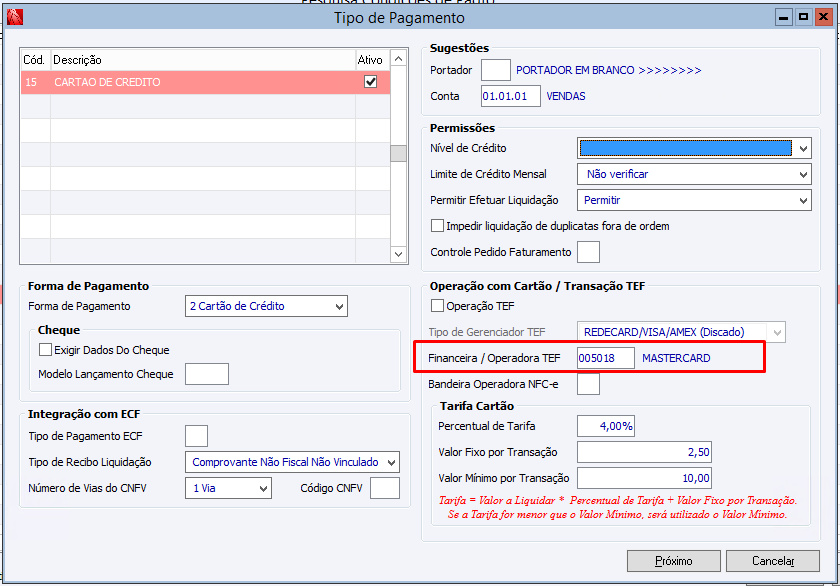
Task: Click the Descrição column header
Action: [200, 60]
